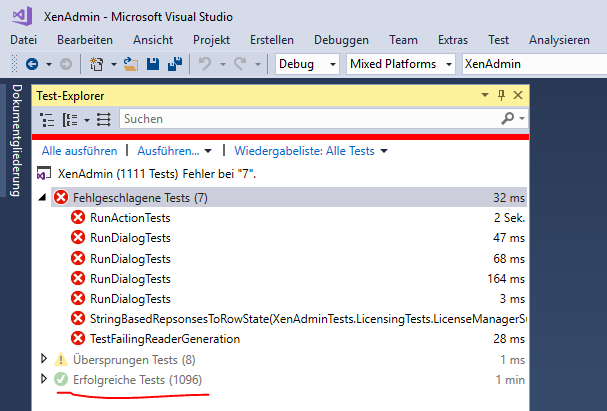Open the Mixed Platforms dropdown

401,64
